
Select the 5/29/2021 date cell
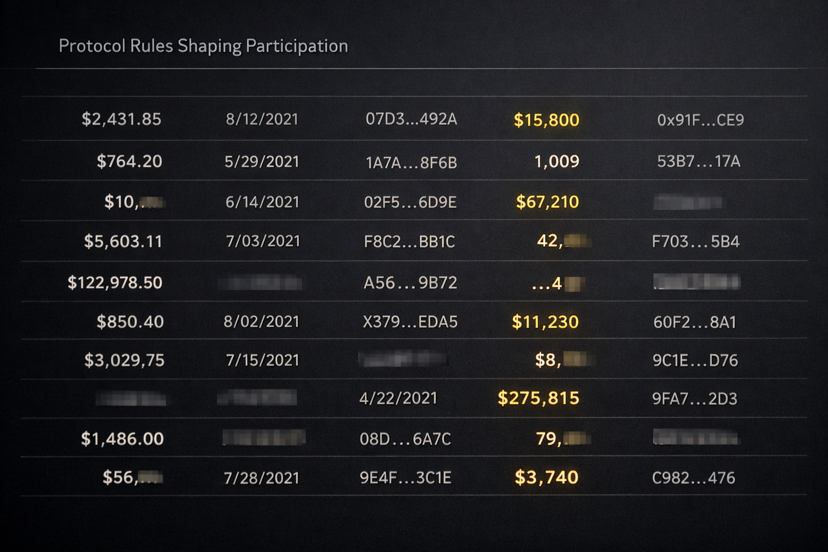[x=262, y=162]
